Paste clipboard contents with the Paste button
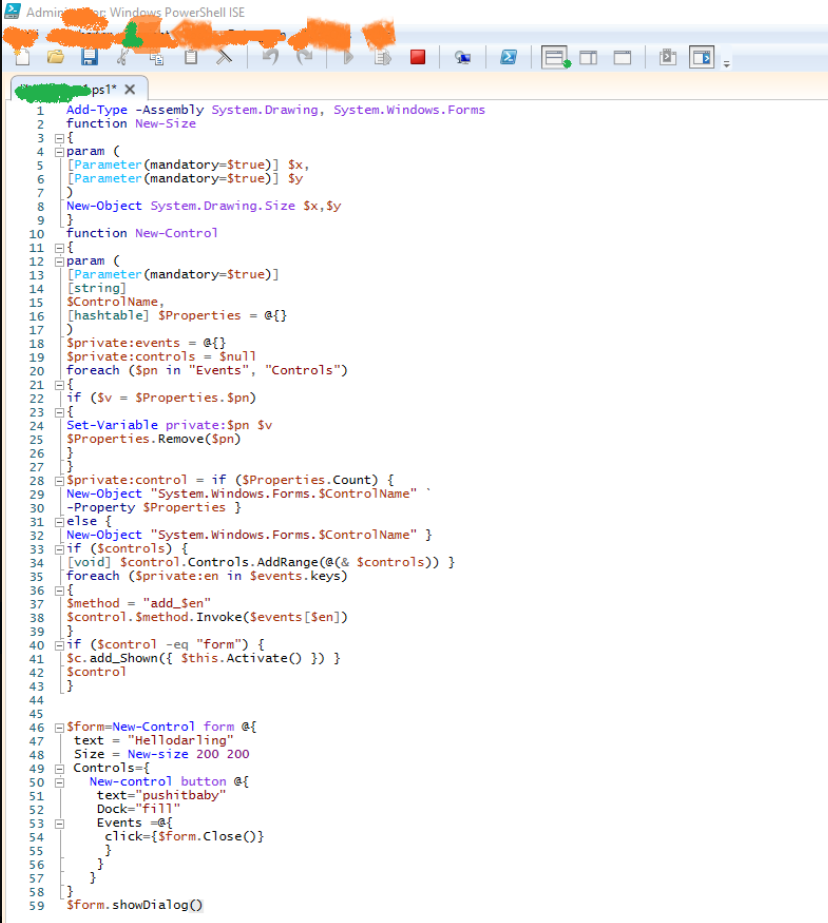Image resolution: width=828 pixels, height=923 pixels. tap(188, 57)
